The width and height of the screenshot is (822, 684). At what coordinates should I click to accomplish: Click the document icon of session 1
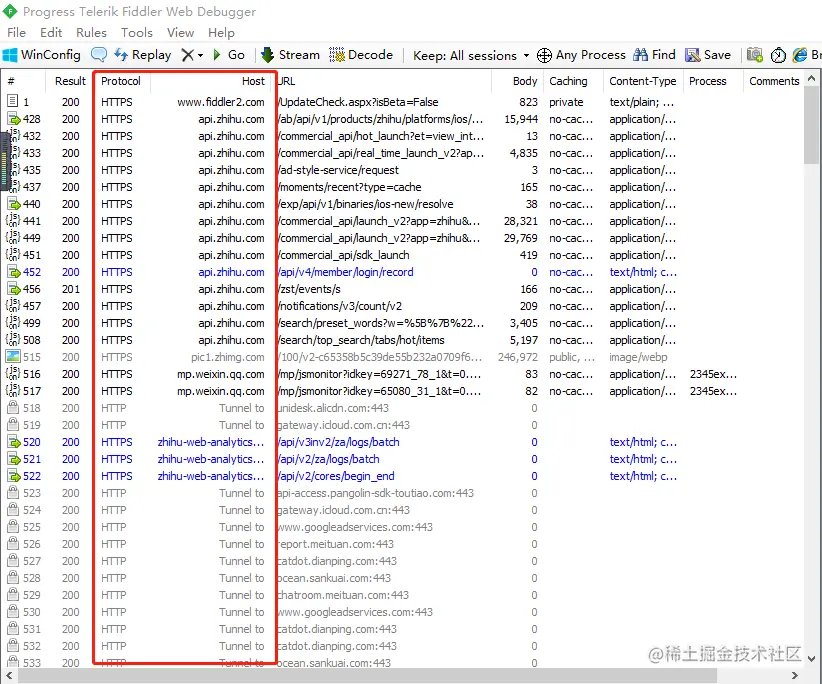click(13, 101)
